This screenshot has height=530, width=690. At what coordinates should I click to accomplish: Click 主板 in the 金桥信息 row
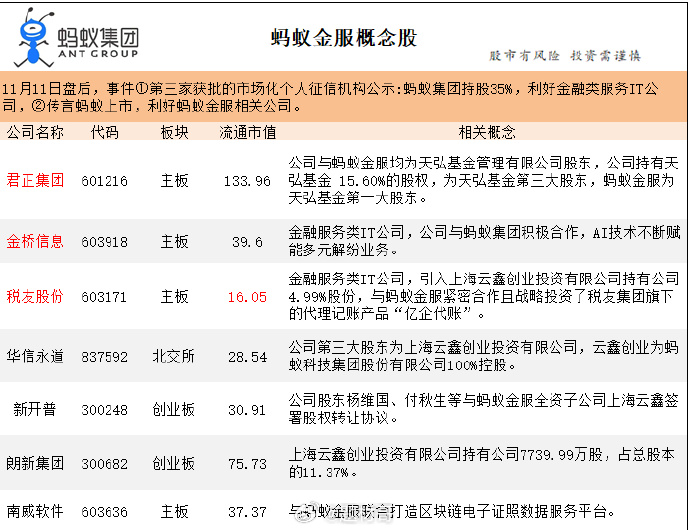[x=174, y=241]
